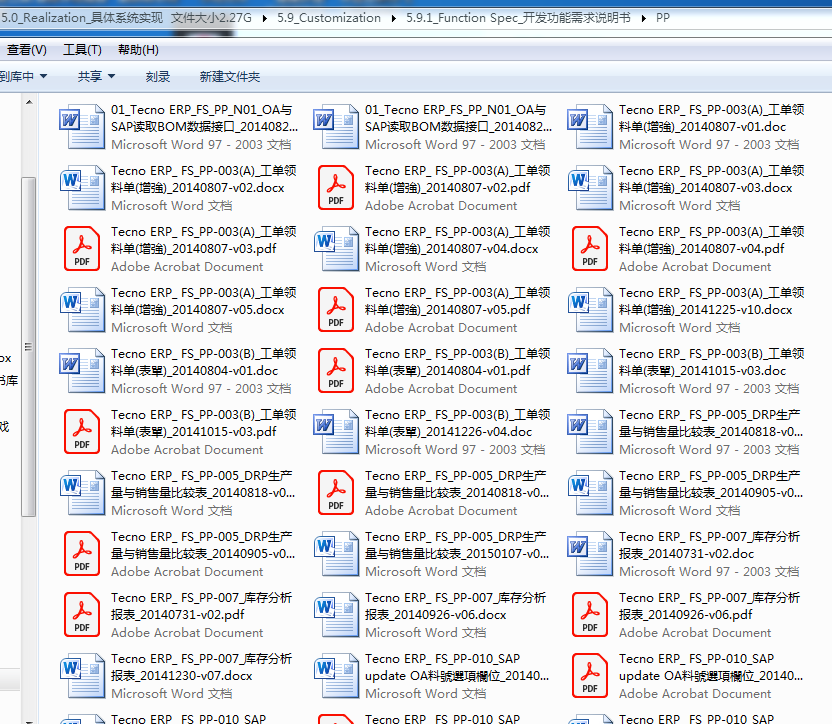Click Word icon of PP-003(A) 20140807-v04.docx
The image size is (832, 724).
coord(336,248)
